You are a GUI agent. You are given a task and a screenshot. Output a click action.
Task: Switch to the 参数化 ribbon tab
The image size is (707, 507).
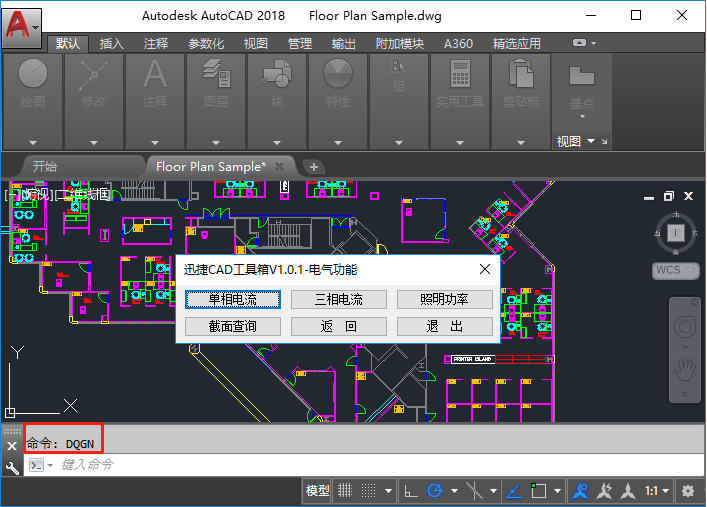206,44
